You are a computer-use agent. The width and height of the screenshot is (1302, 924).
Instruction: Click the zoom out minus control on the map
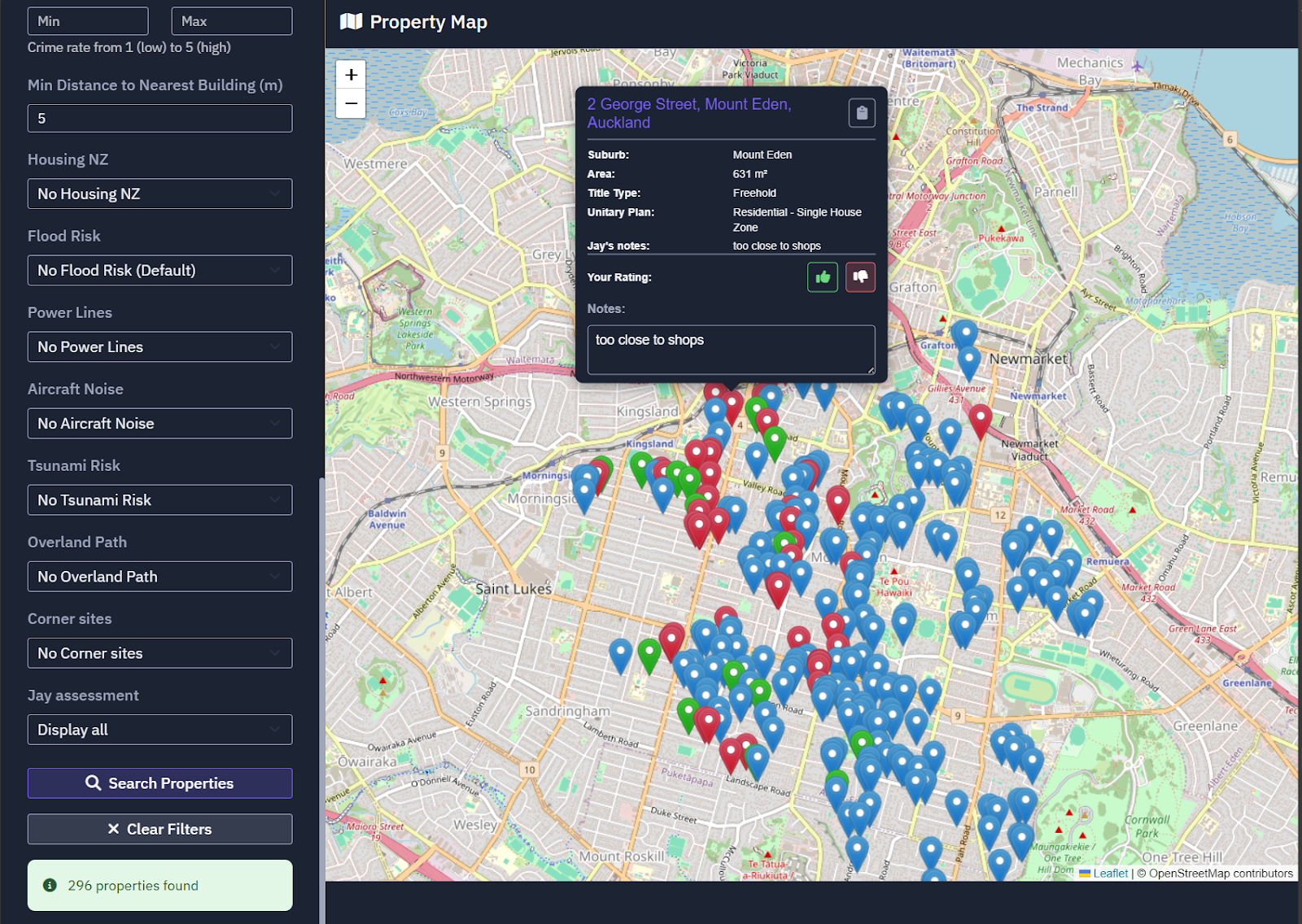pos(350,104)
